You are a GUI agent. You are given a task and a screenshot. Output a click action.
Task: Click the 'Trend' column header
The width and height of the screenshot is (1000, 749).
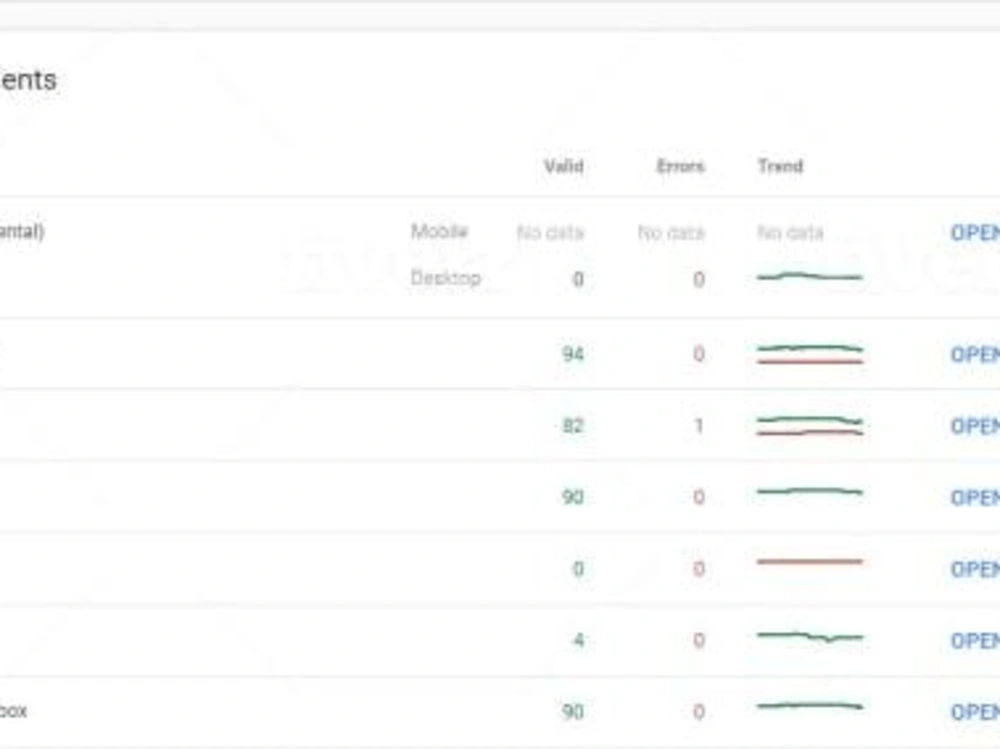pos(780,167)
